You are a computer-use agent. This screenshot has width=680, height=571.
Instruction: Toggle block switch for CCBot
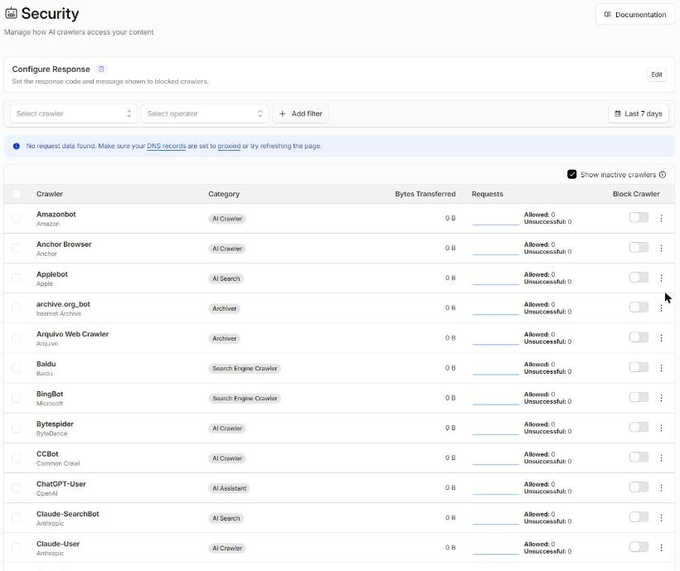click(639, 457)
